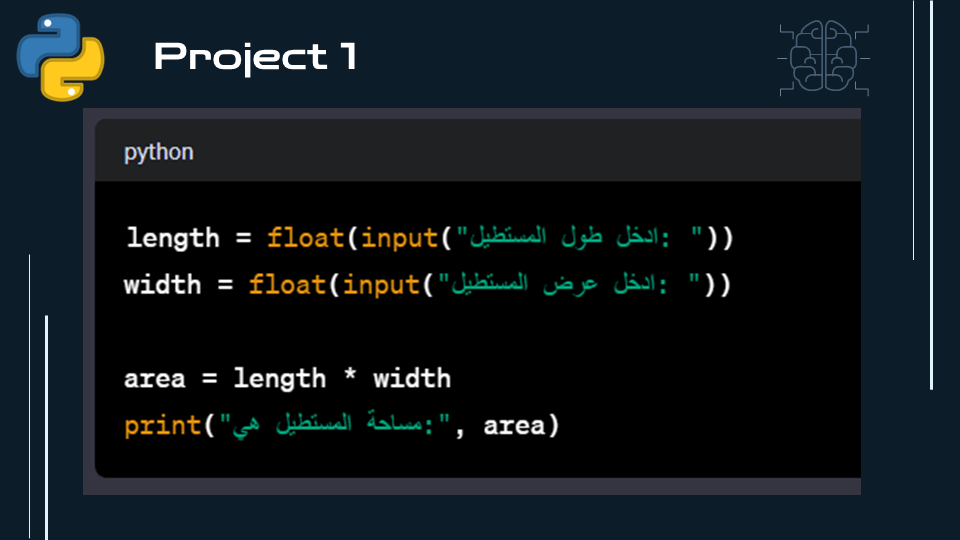Click the width variable on second line

click(x=162, y=285)
